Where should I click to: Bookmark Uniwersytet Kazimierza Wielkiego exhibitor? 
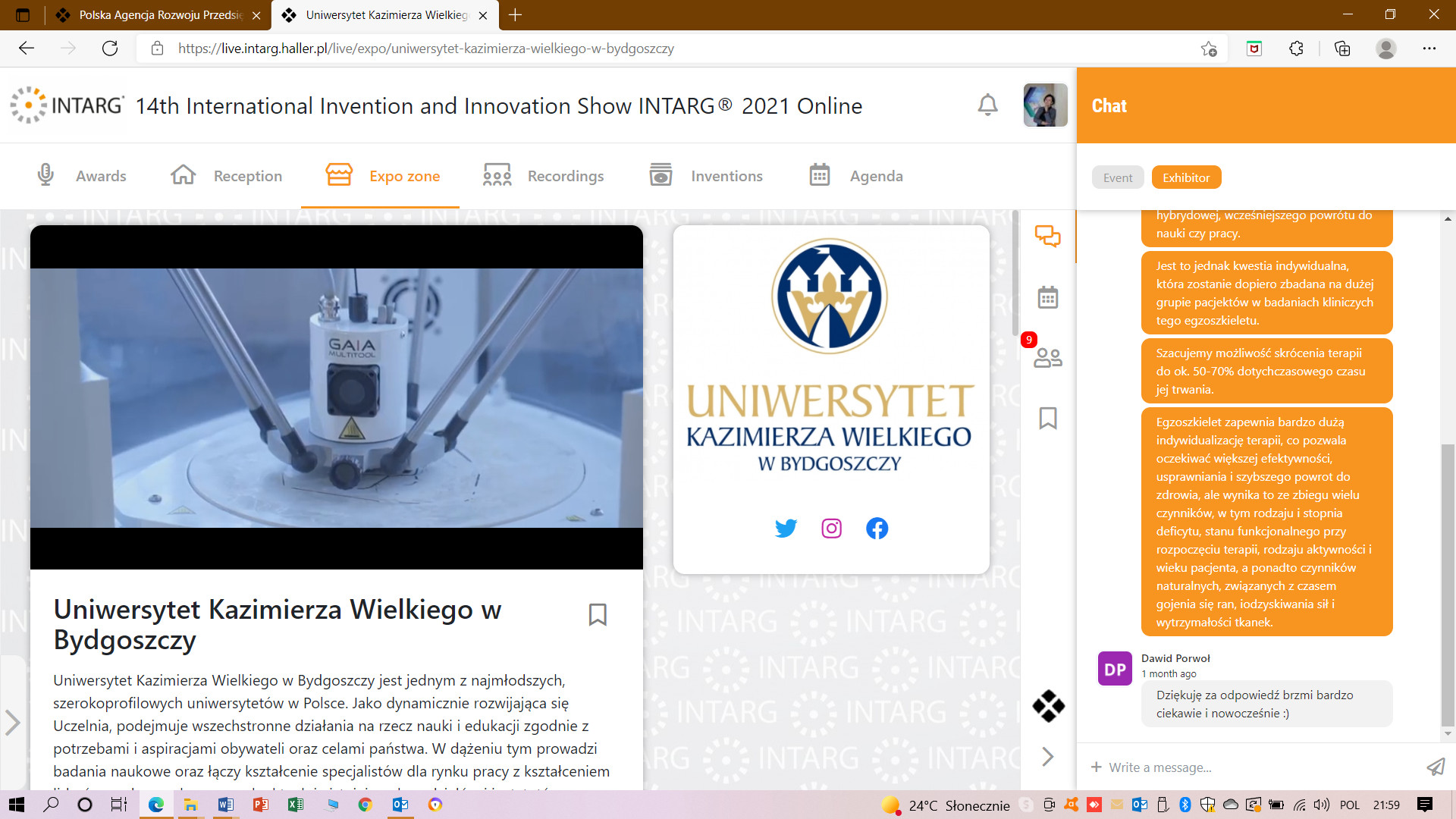(x=598, y=614)
